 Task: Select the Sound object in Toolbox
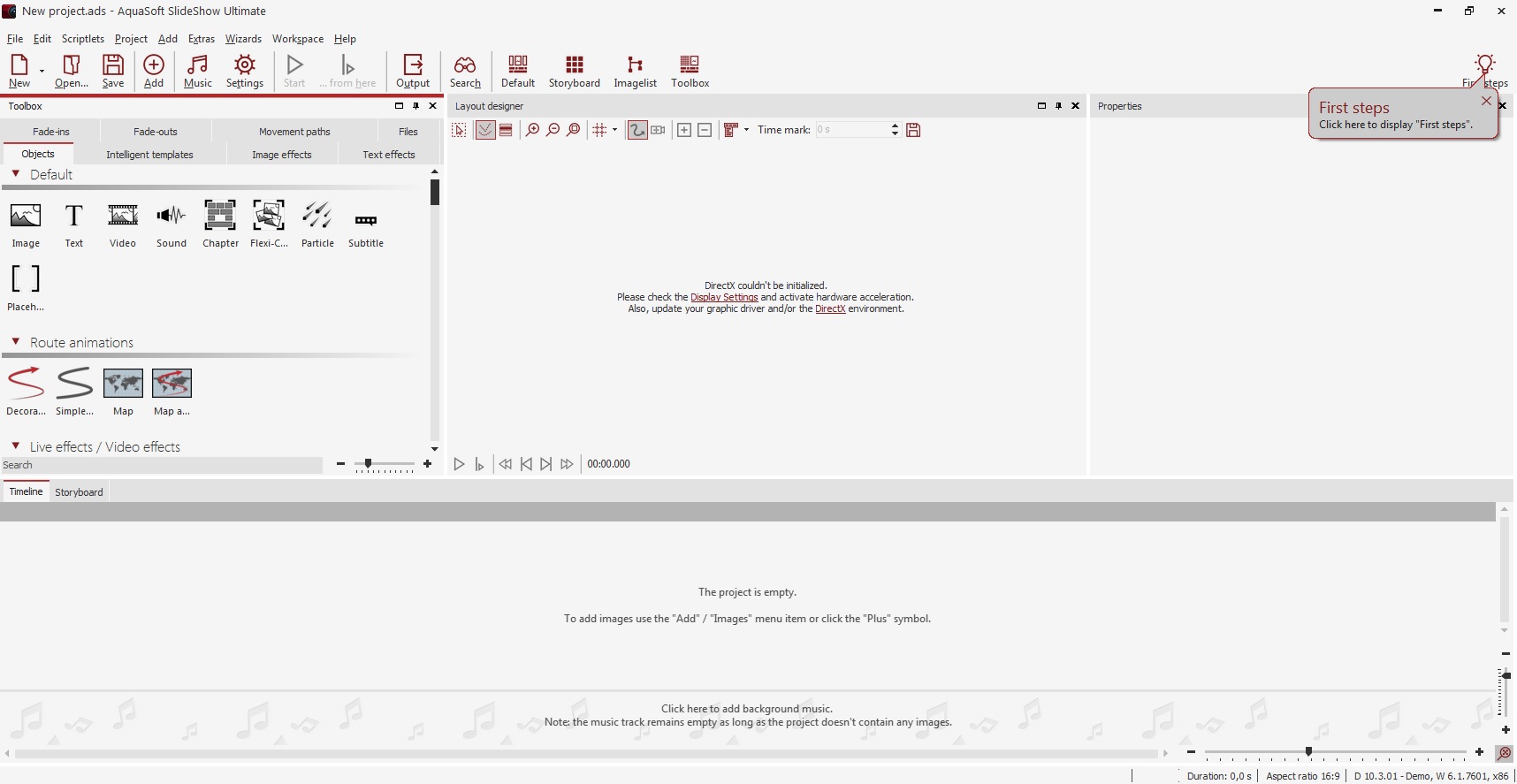(172, 225)
